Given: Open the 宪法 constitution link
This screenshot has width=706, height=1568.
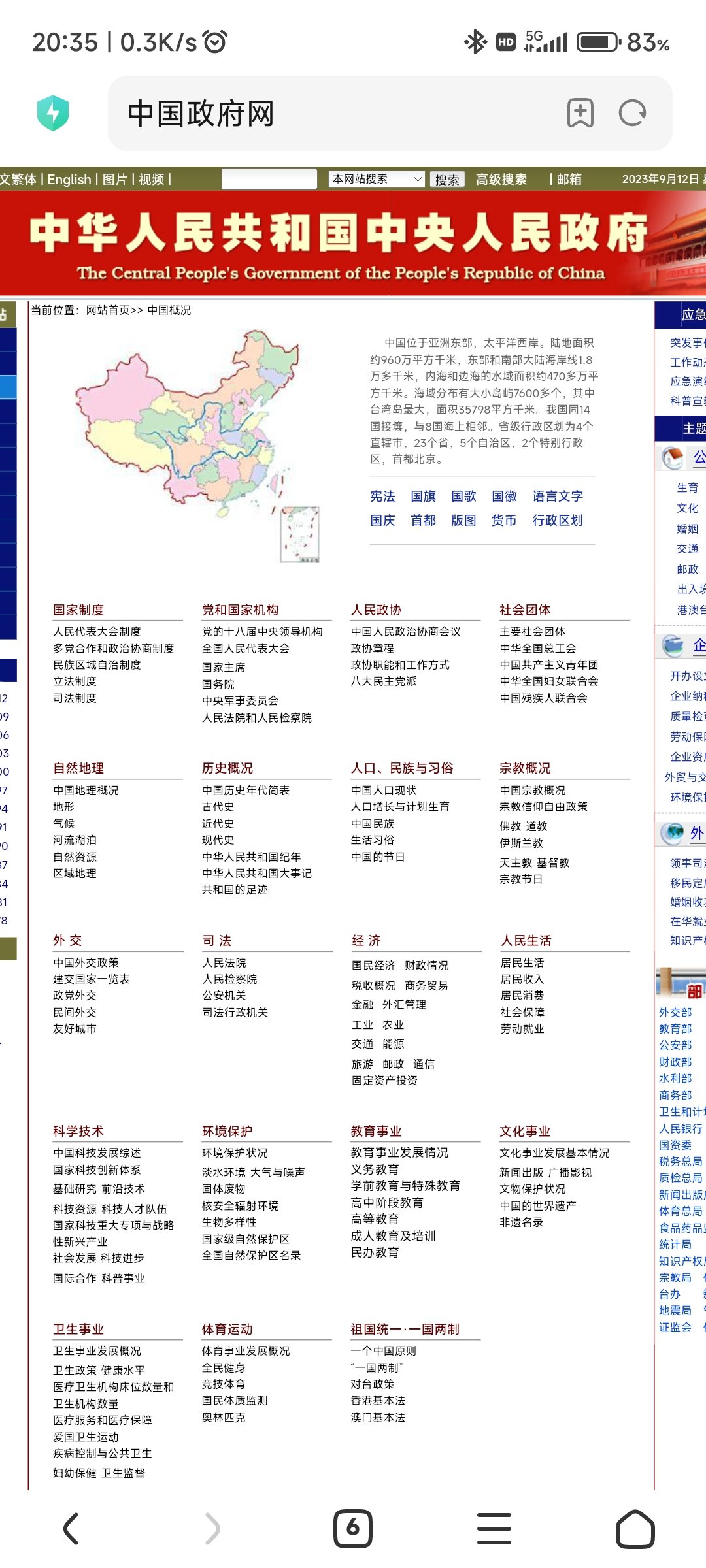Looking at the screenshot, I should [382, 497].
